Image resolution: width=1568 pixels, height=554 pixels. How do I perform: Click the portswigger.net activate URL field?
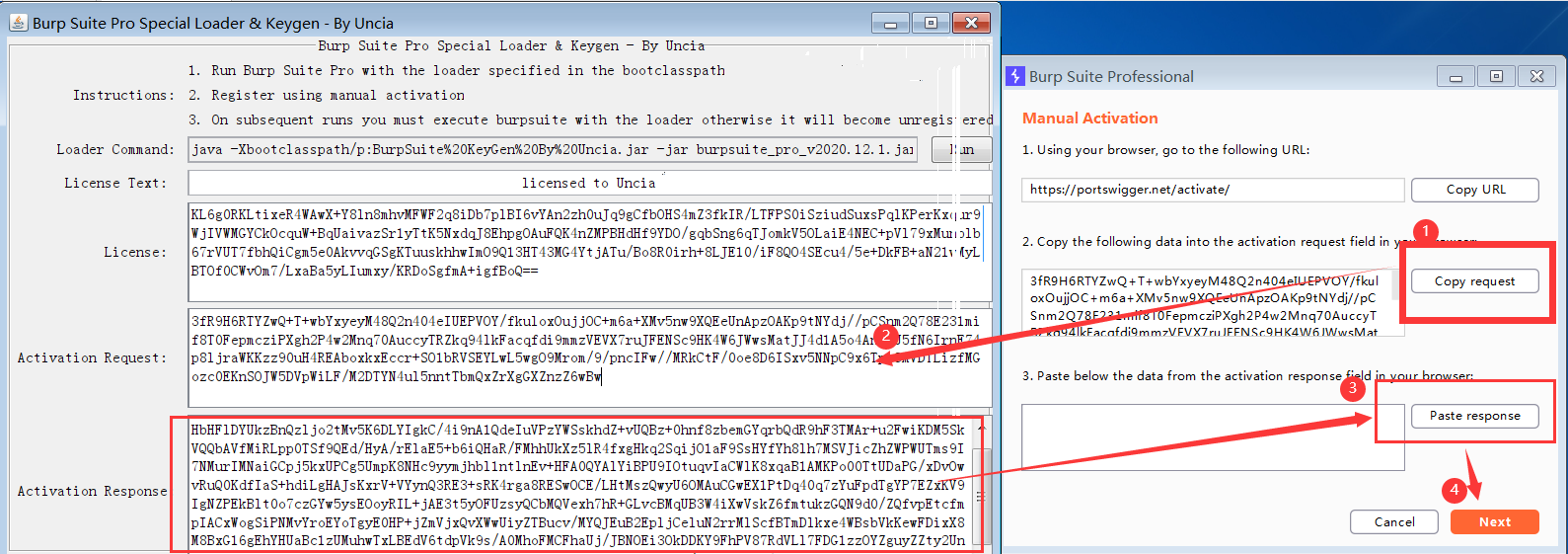[x=1213, y=190]
